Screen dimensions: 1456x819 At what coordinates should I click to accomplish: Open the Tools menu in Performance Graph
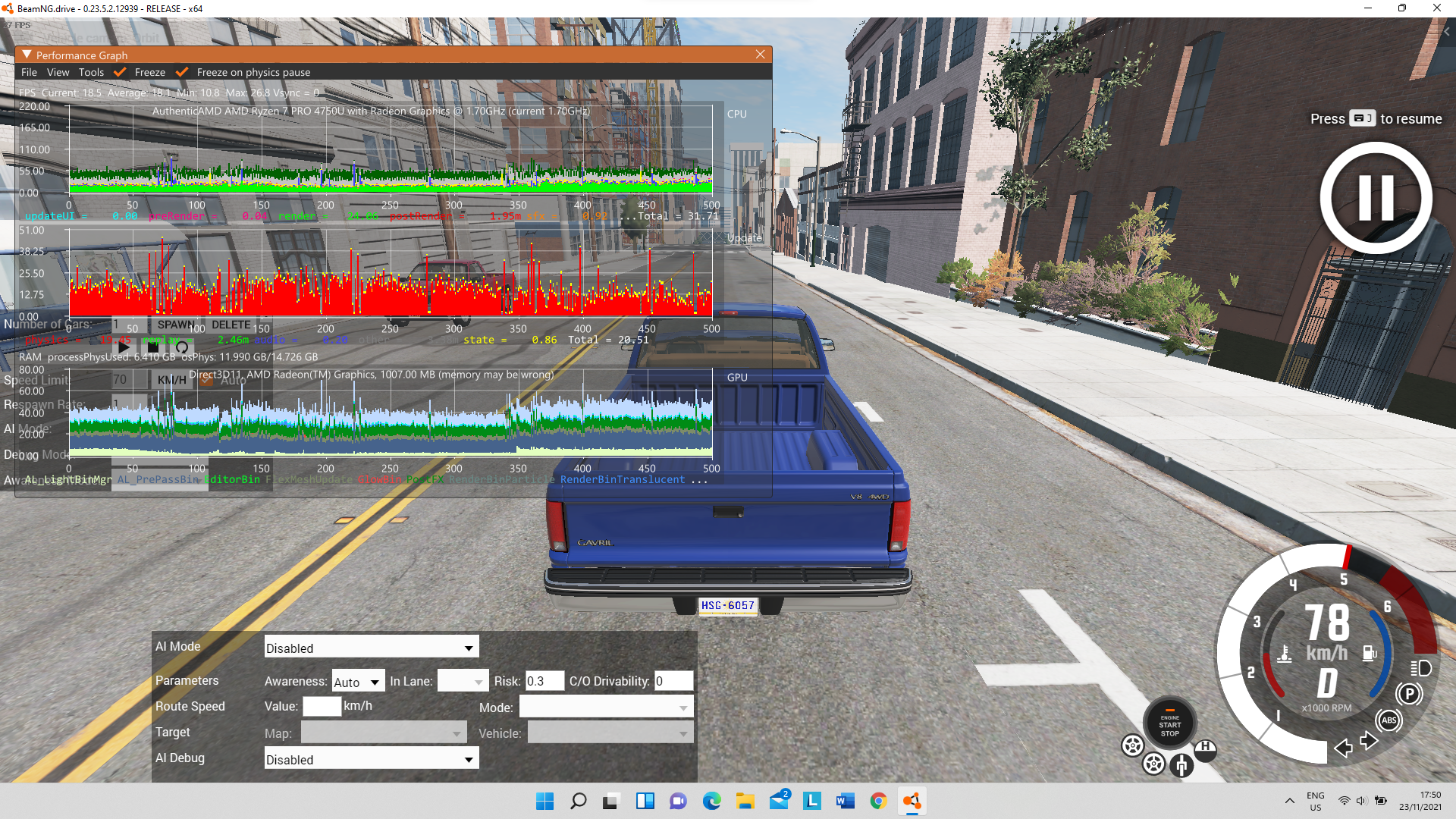pos(91,72)
